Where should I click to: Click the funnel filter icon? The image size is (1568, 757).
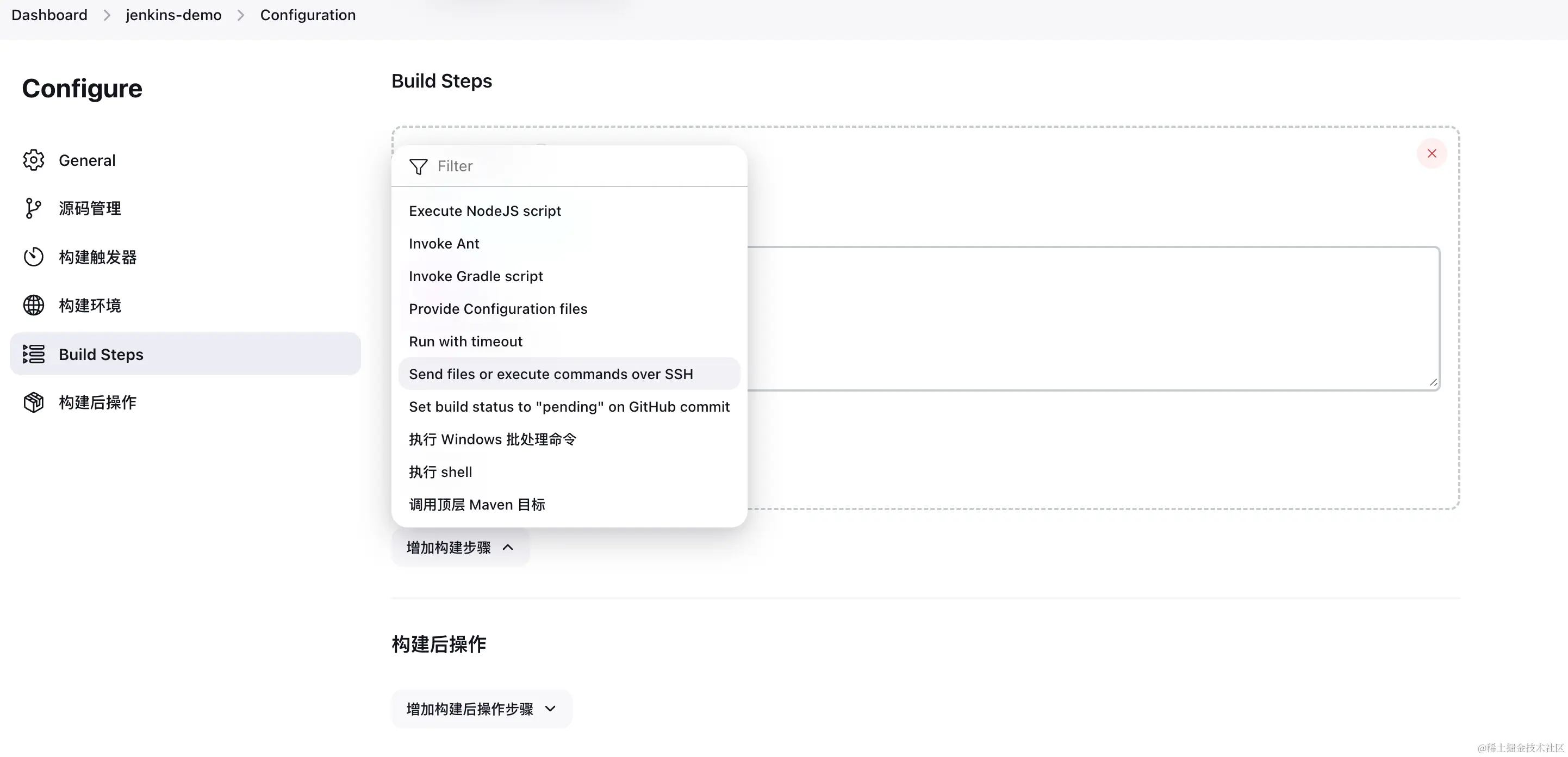pos(418,166)
